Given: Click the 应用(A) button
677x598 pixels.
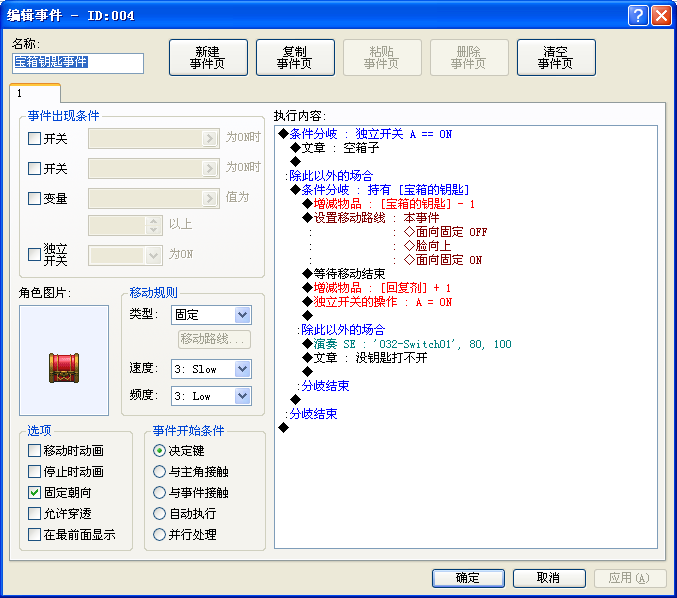Looking at the screenshot, I should (630, 578).
